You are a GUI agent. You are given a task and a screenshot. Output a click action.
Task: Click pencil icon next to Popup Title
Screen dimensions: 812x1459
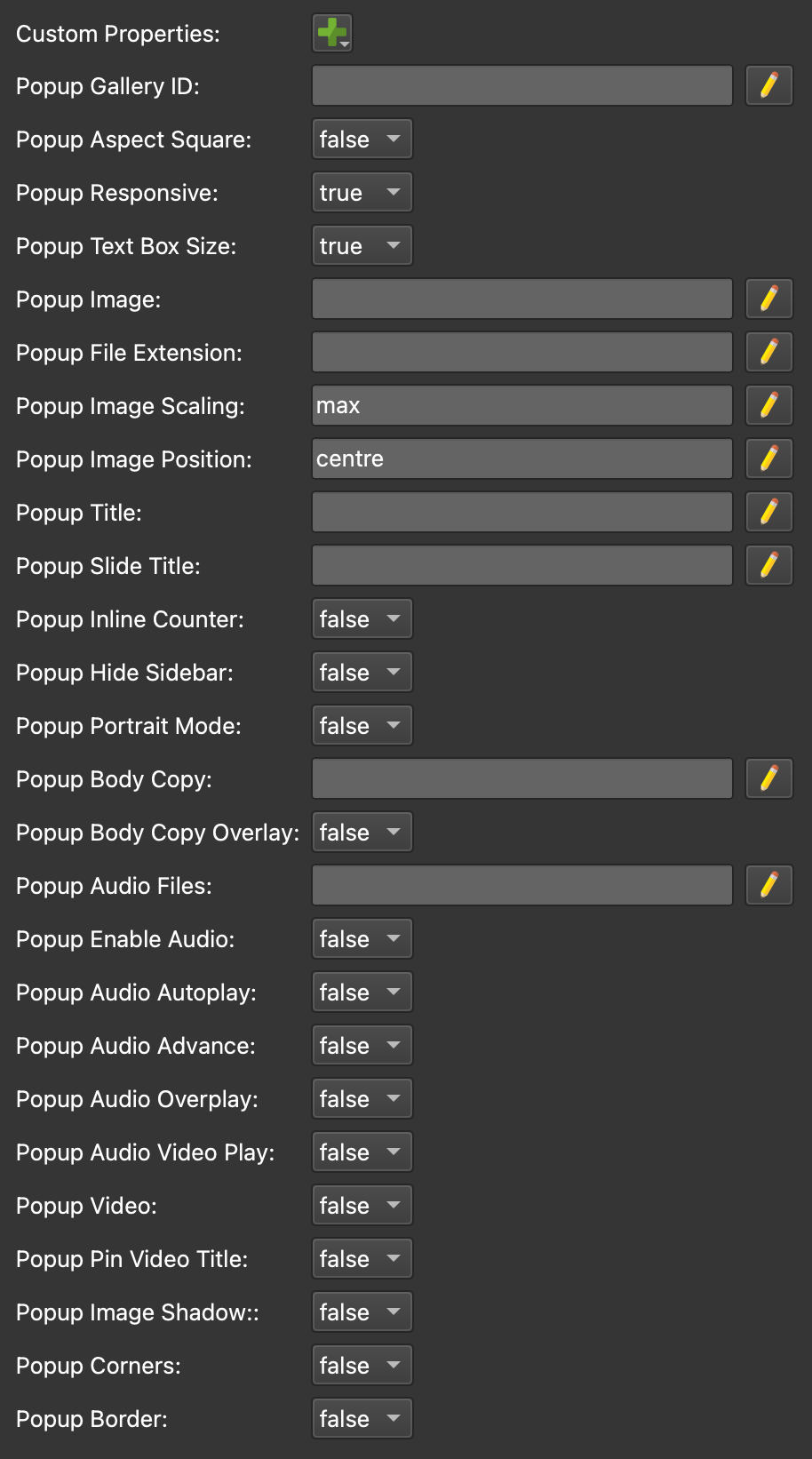pos(769,513)
